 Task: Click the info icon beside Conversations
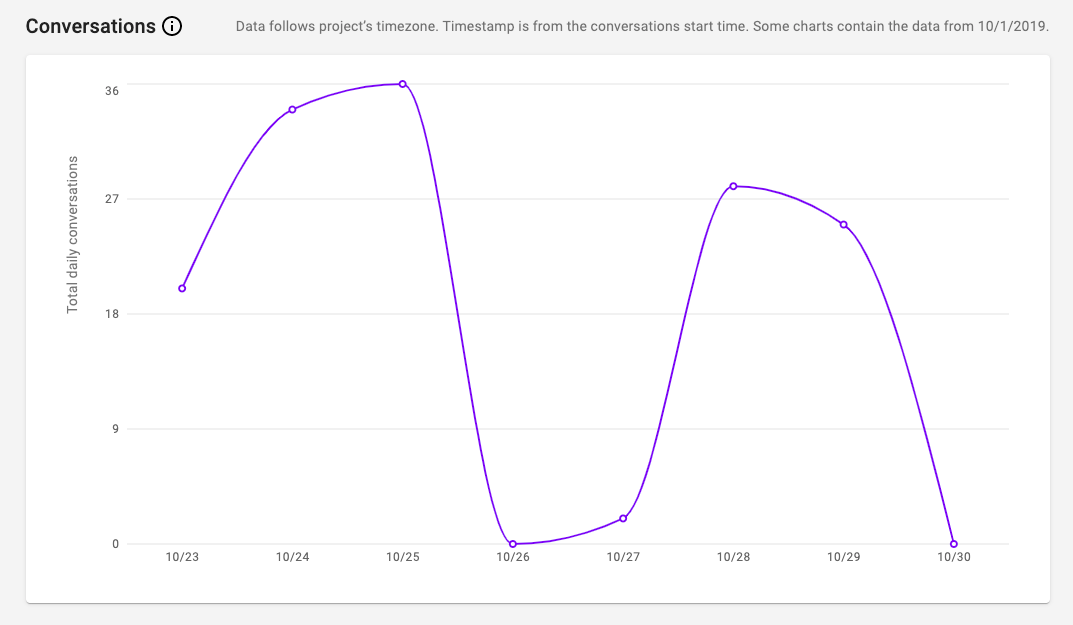tap(172, 26)
